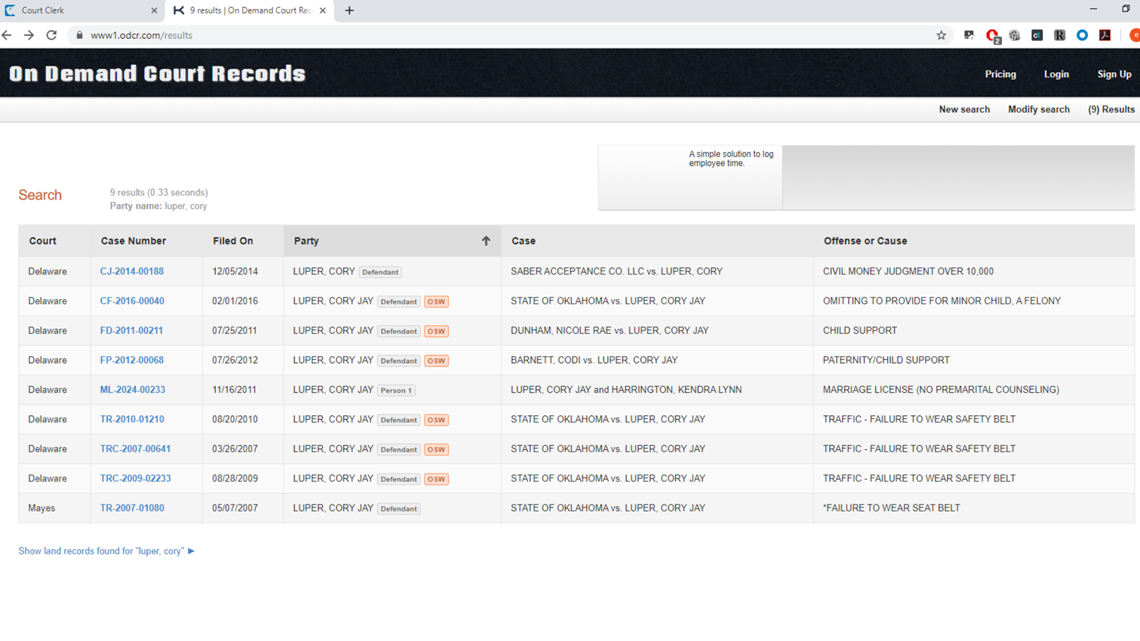This screenshot has height=641, width=1140.
Task: Click the (9) Results link
Action: pos(1111,109)
